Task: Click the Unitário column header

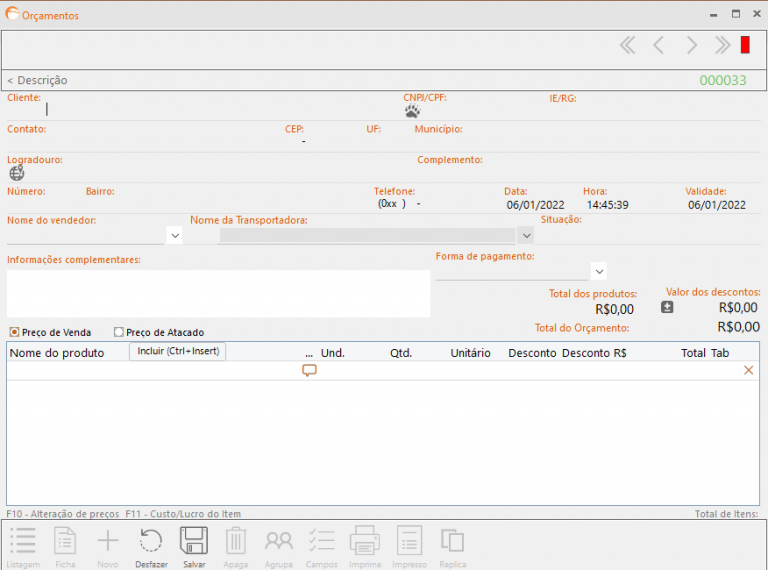Action: point(470,353)
